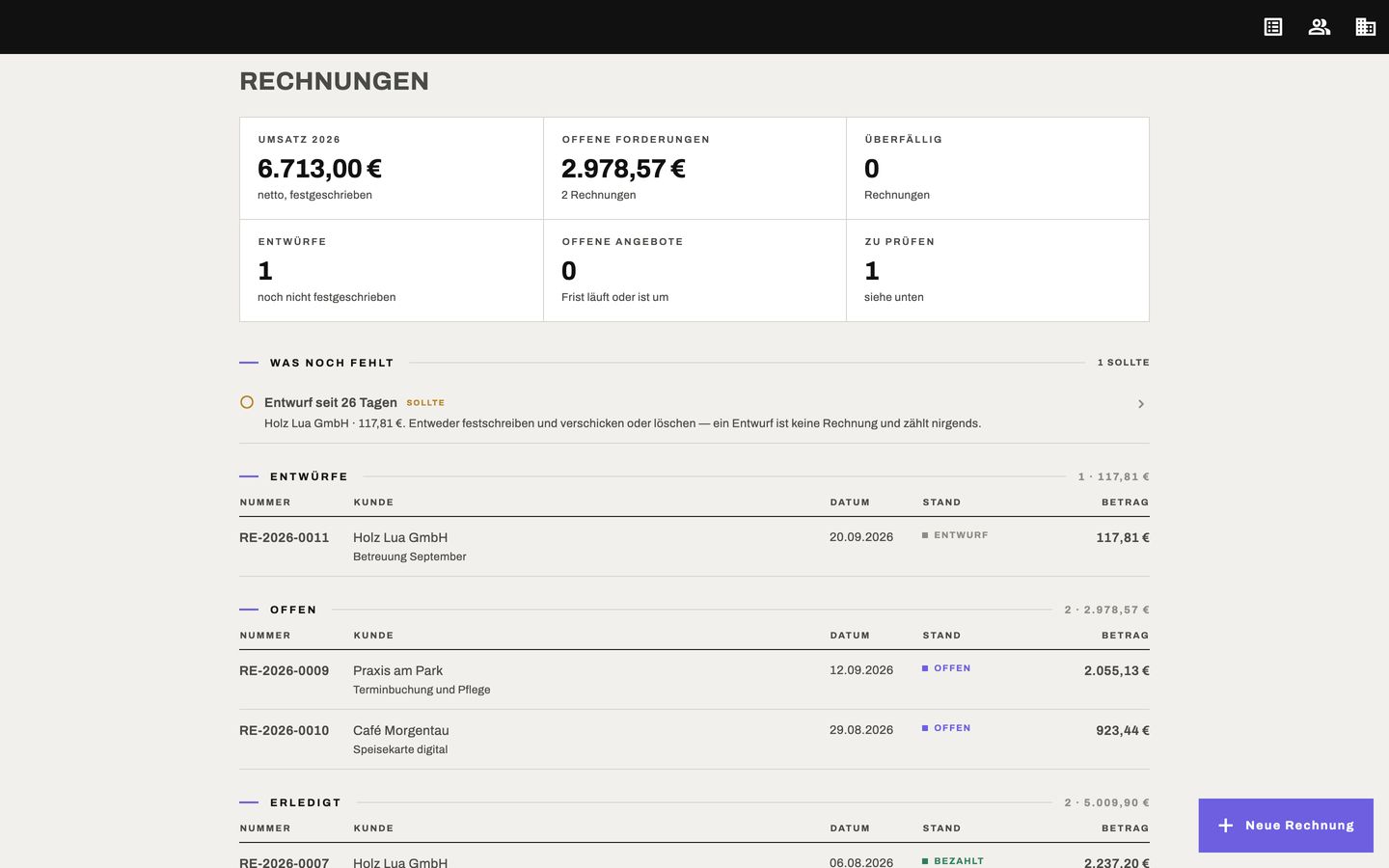Click "Betreuung September" description
1389x868 pixels.
[410, 556]
